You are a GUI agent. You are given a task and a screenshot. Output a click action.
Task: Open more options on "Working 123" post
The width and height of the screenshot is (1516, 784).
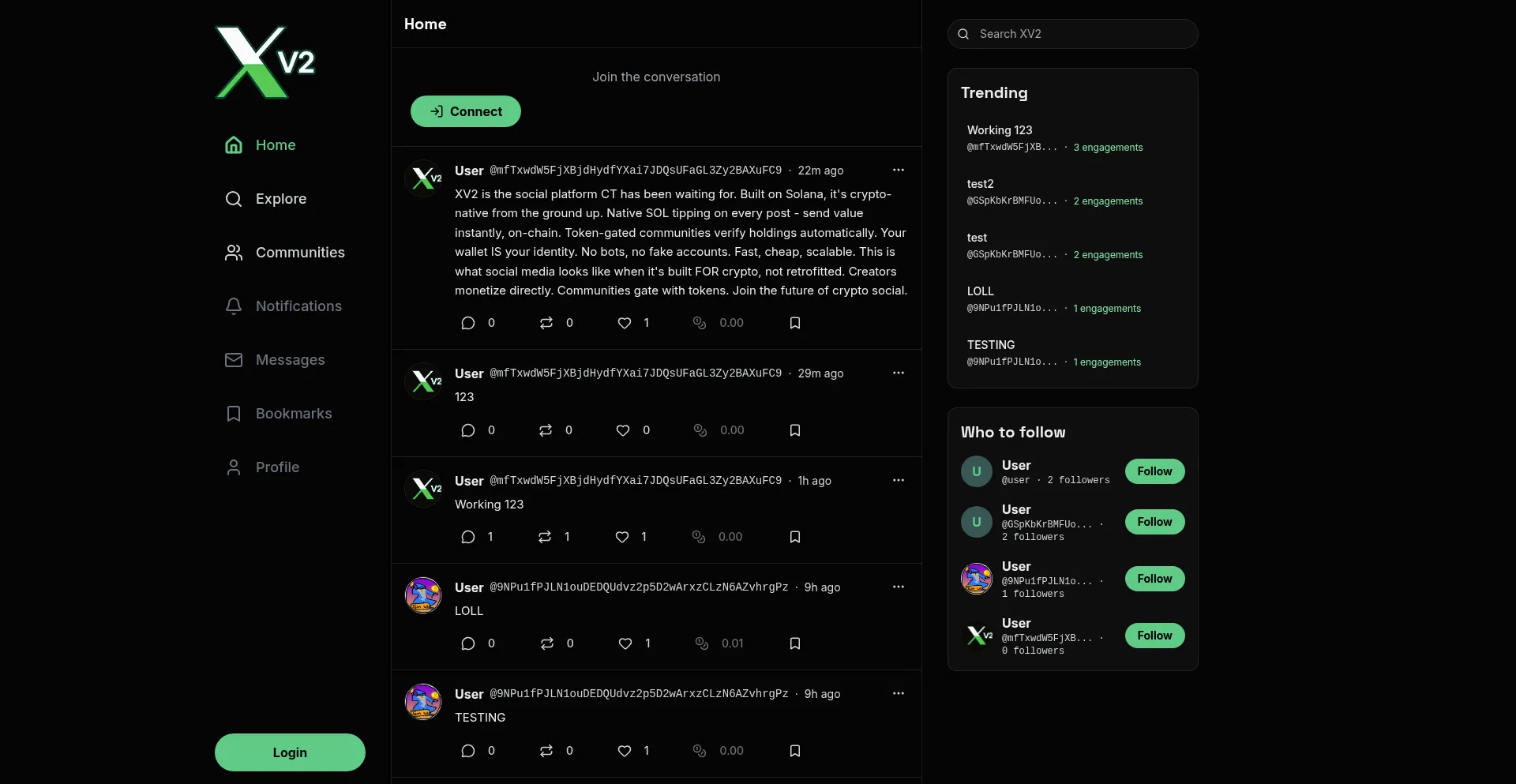point(899,480)
